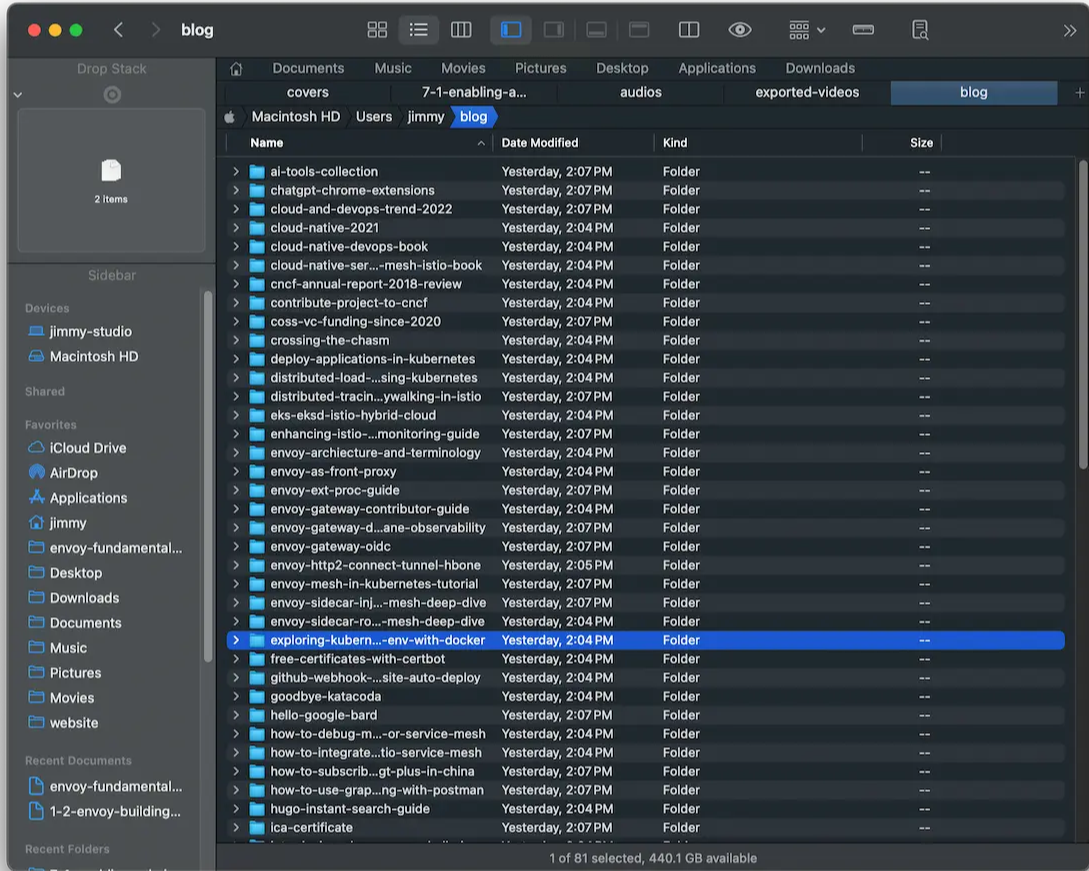Open Applications from the favorites bar
Image resolution: width=1089 pixels, height=871 pixels.
pyautogui.click(x=716, y=68)
